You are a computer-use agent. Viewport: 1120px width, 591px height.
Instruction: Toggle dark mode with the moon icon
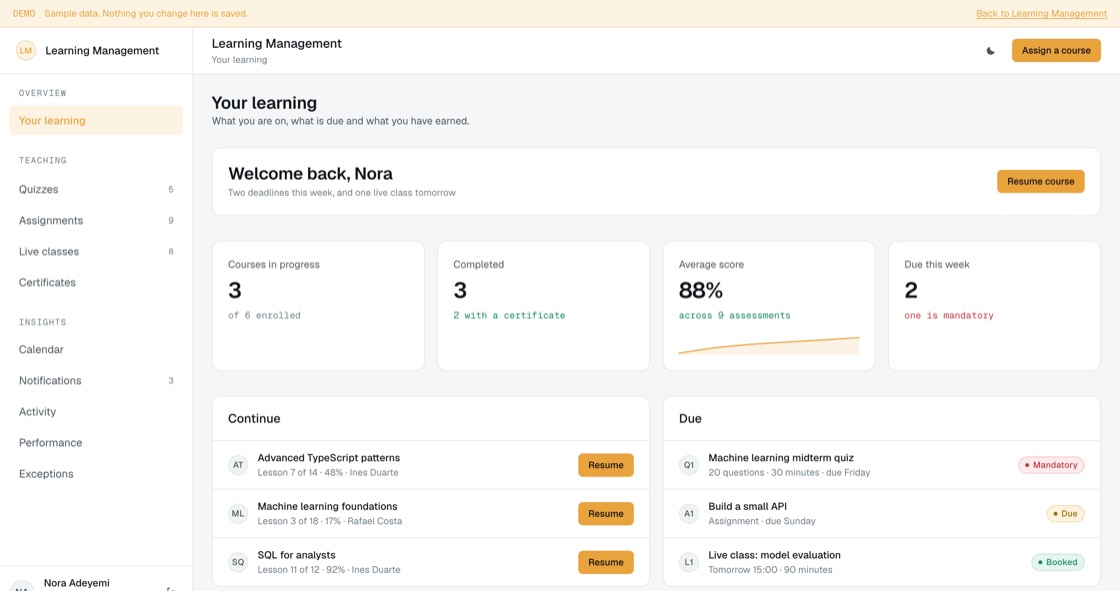(990, 51)
